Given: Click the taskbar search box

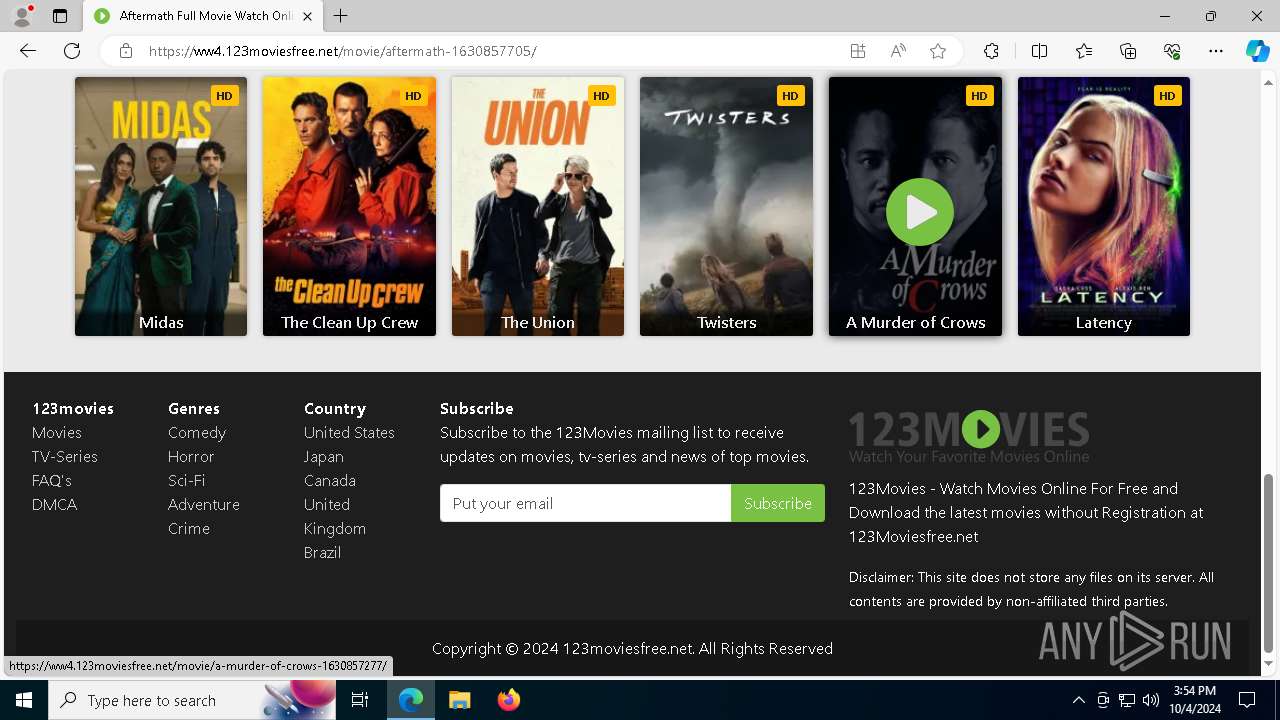Looking at the screenshot, I should 192,700.
